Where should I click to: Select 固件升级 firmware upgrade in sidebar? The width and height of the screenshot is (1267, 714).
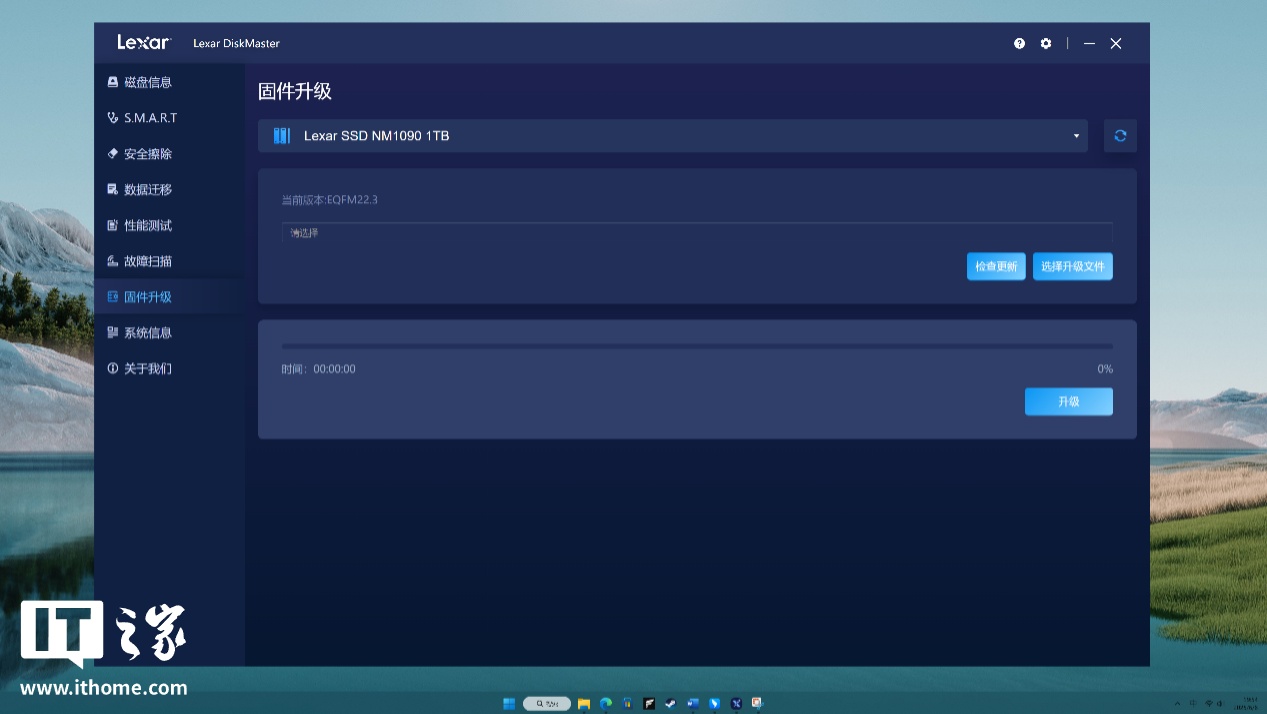147,297
